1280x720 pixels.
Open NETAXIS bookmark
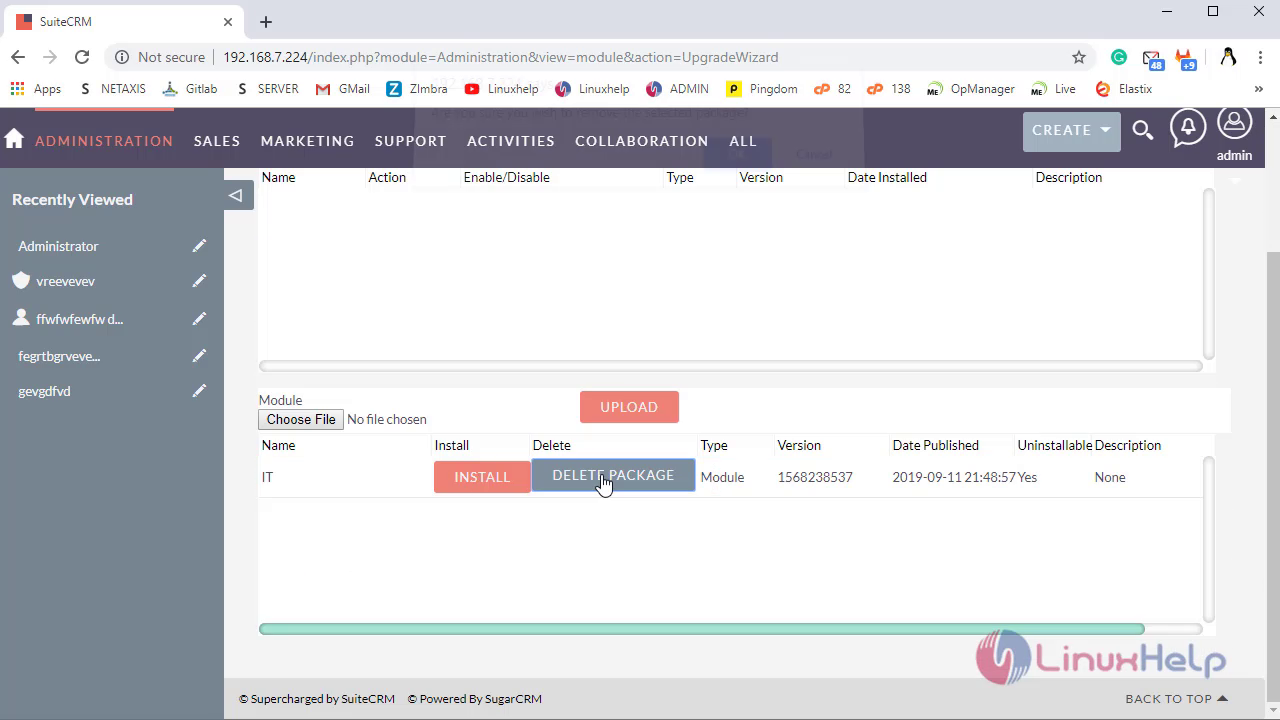coord(112,89)
